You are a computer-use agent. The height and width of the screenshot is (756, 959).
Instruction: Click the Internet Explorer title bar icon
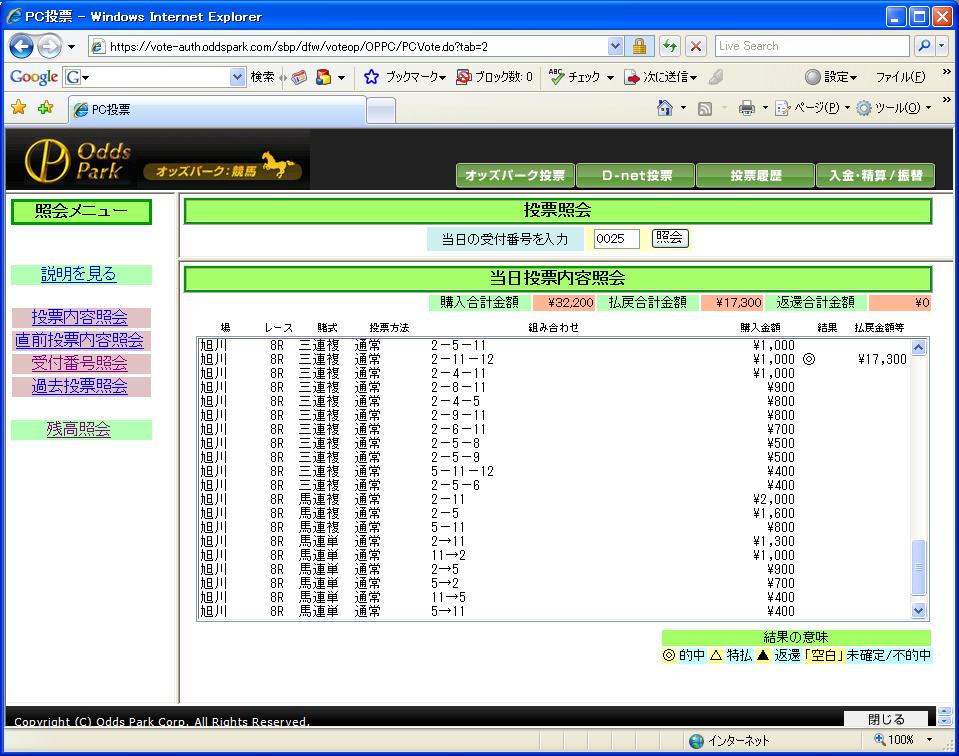pyautogui.click(x=13, y=17)
